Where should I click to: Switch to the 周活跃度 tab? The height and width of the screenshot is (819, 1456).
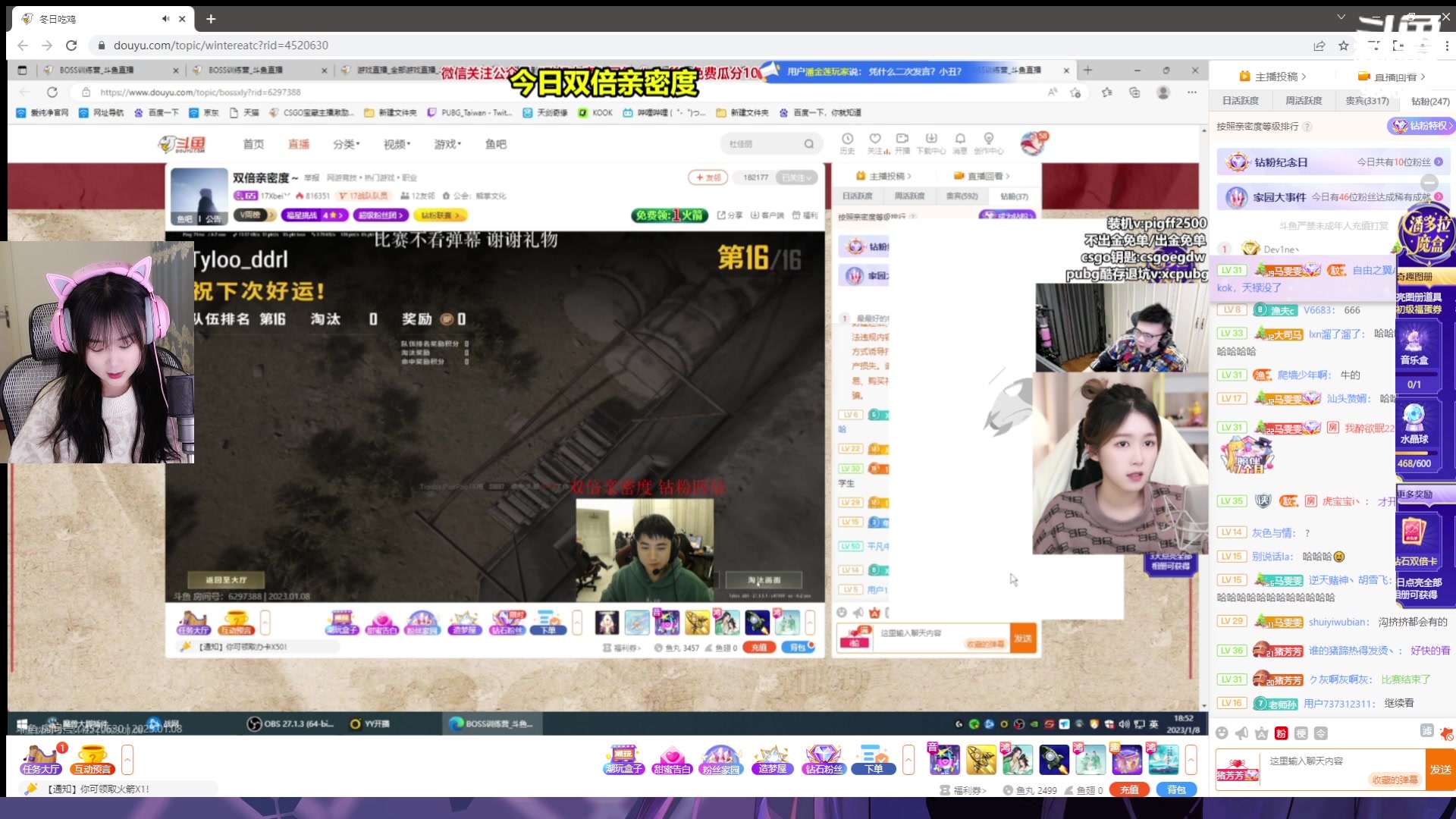pos(1303,101)
